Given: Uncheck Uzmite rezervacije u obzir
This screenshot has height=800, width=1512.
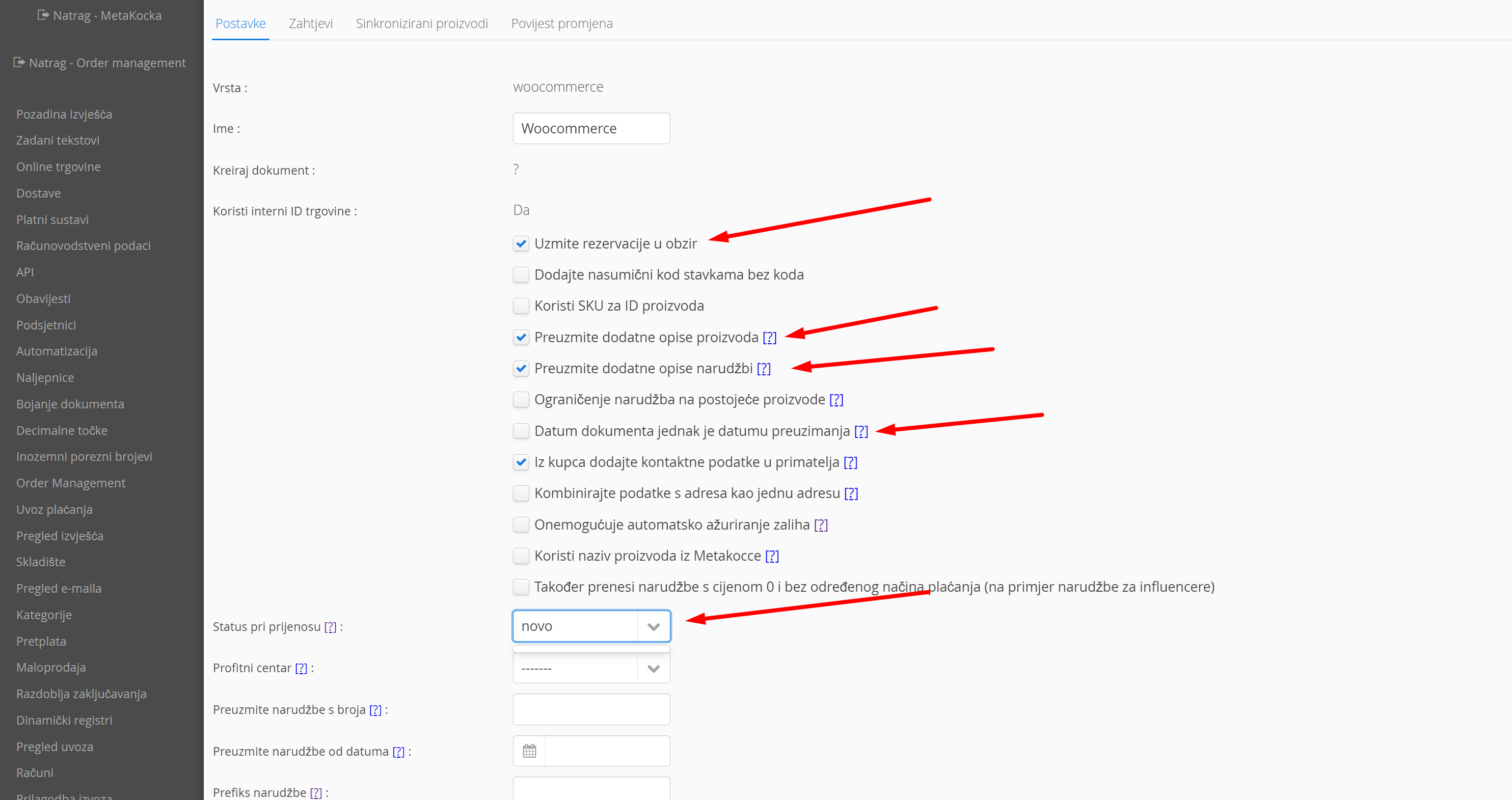Looking at the screenshot, I should pos(521,243).
